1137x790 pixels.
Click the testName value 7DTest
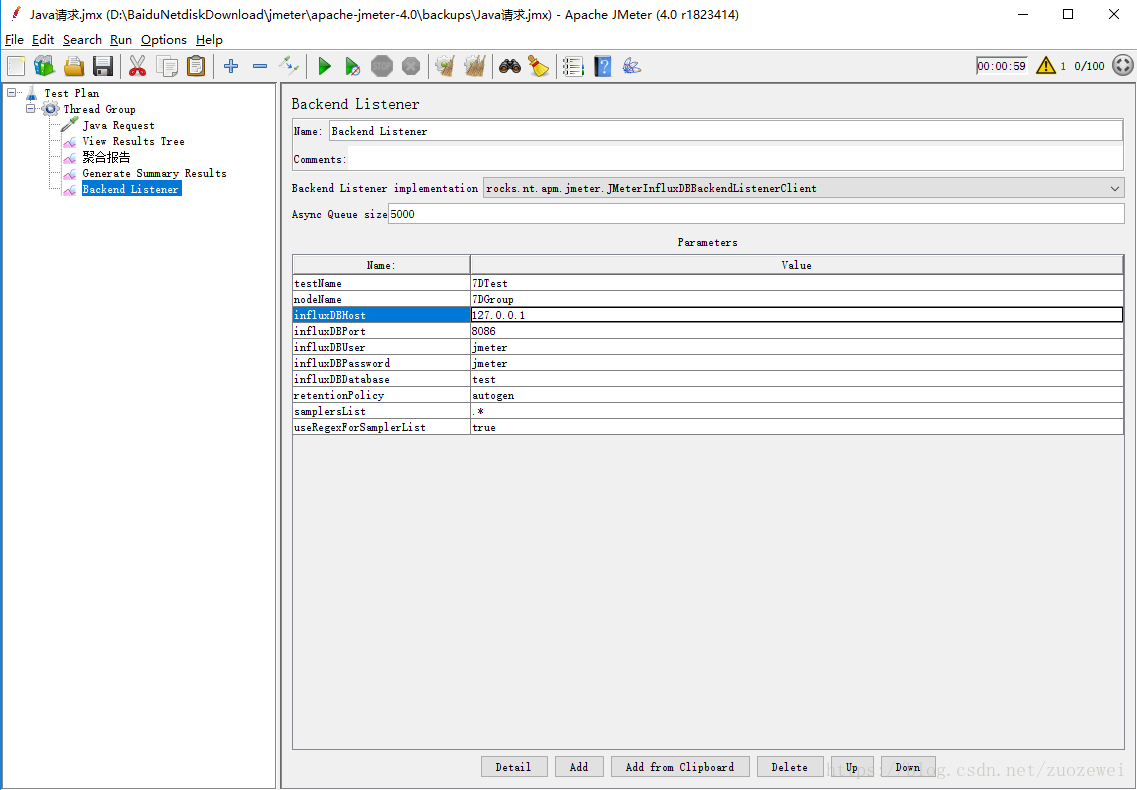coord(796,283)
